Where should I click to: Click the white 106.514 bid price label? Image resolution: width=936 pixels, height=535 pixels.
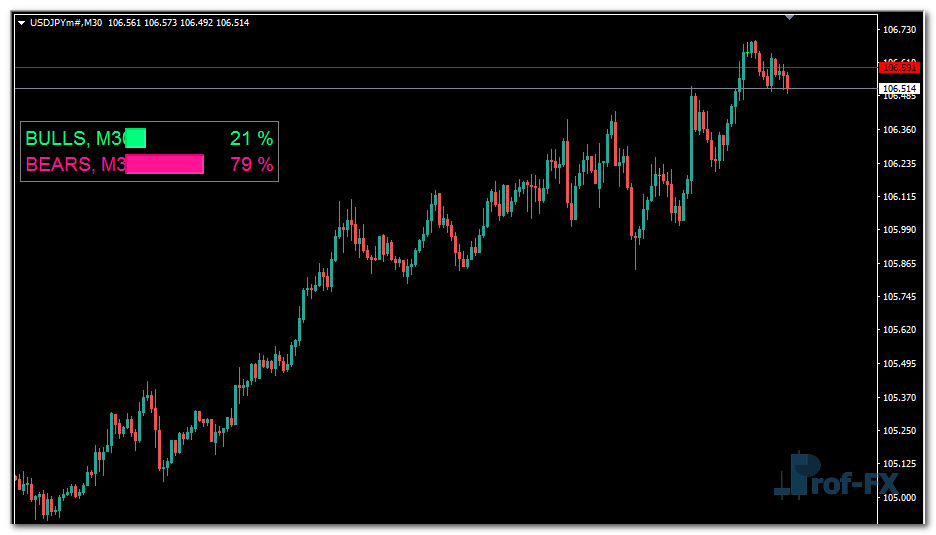pyautogui.click(x=898, y=89)
